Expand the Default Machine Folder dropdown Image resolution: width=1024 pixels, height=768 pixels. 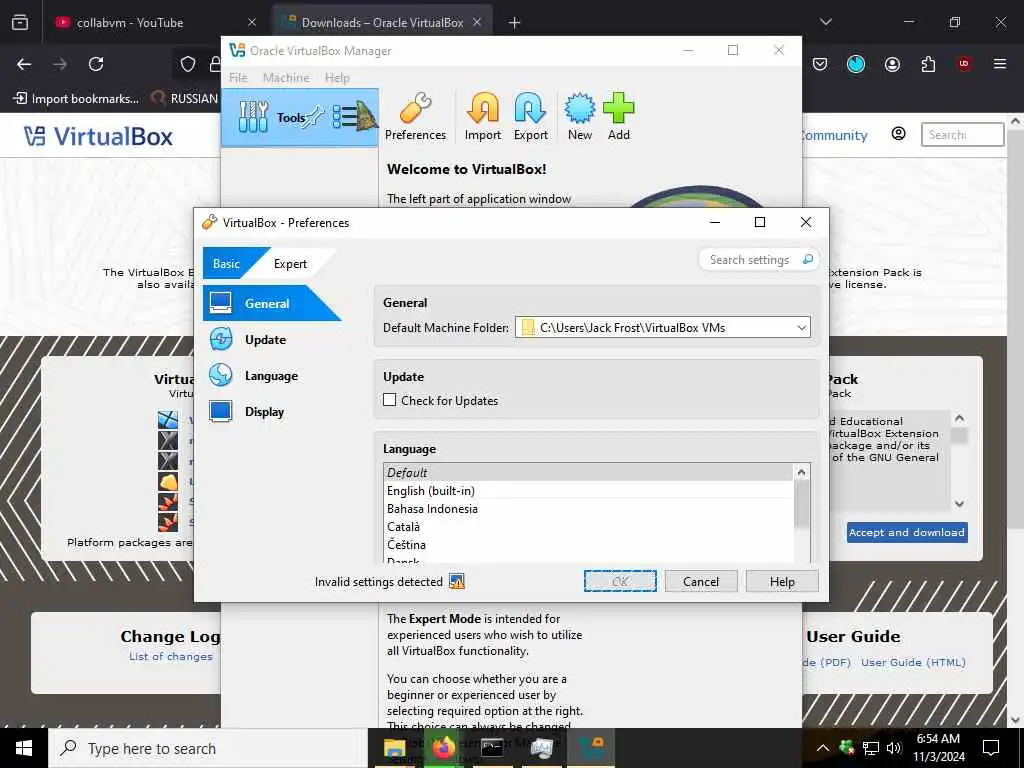click(801, 328)
